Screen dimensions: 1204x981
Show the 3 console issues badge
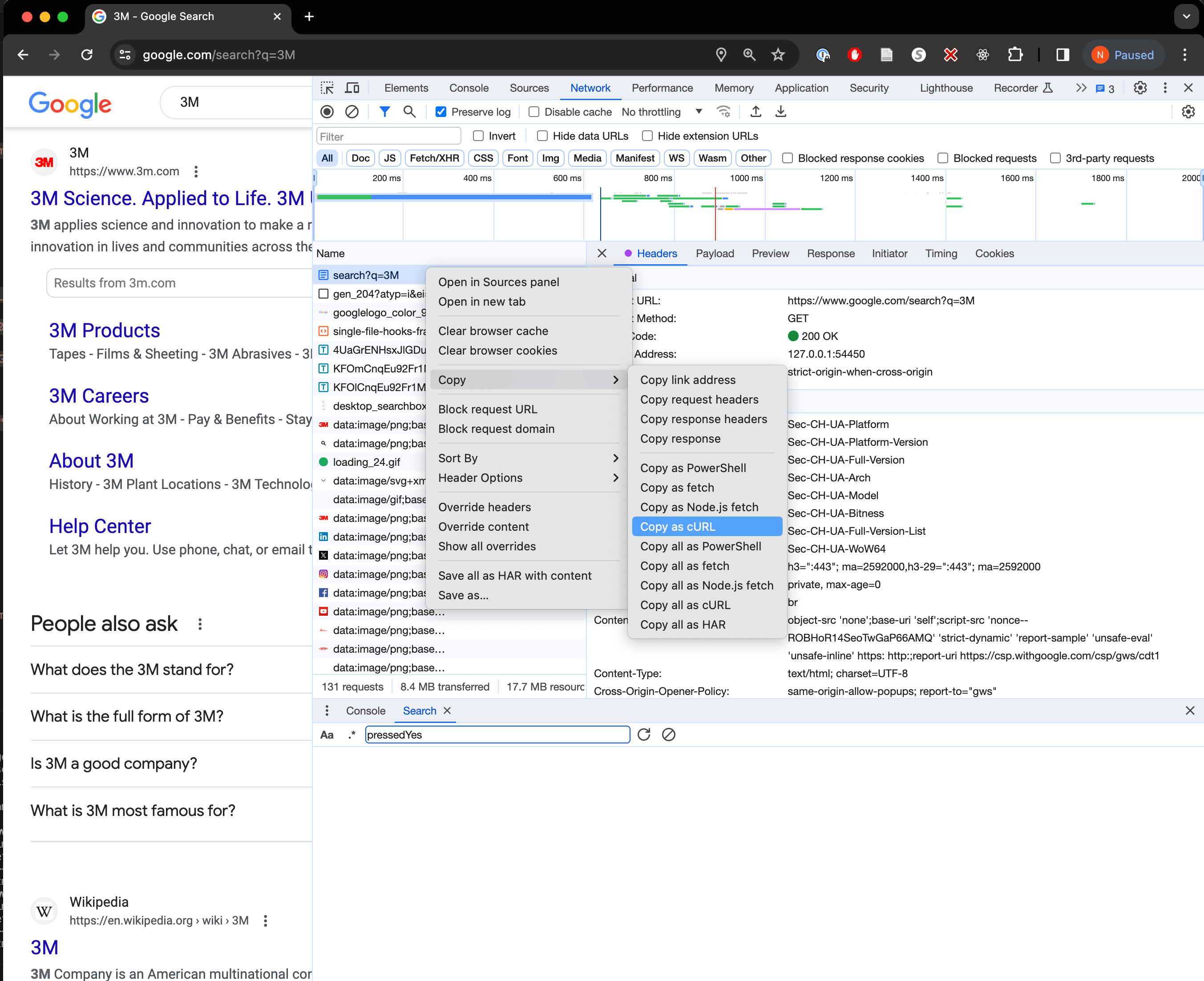1105,89
